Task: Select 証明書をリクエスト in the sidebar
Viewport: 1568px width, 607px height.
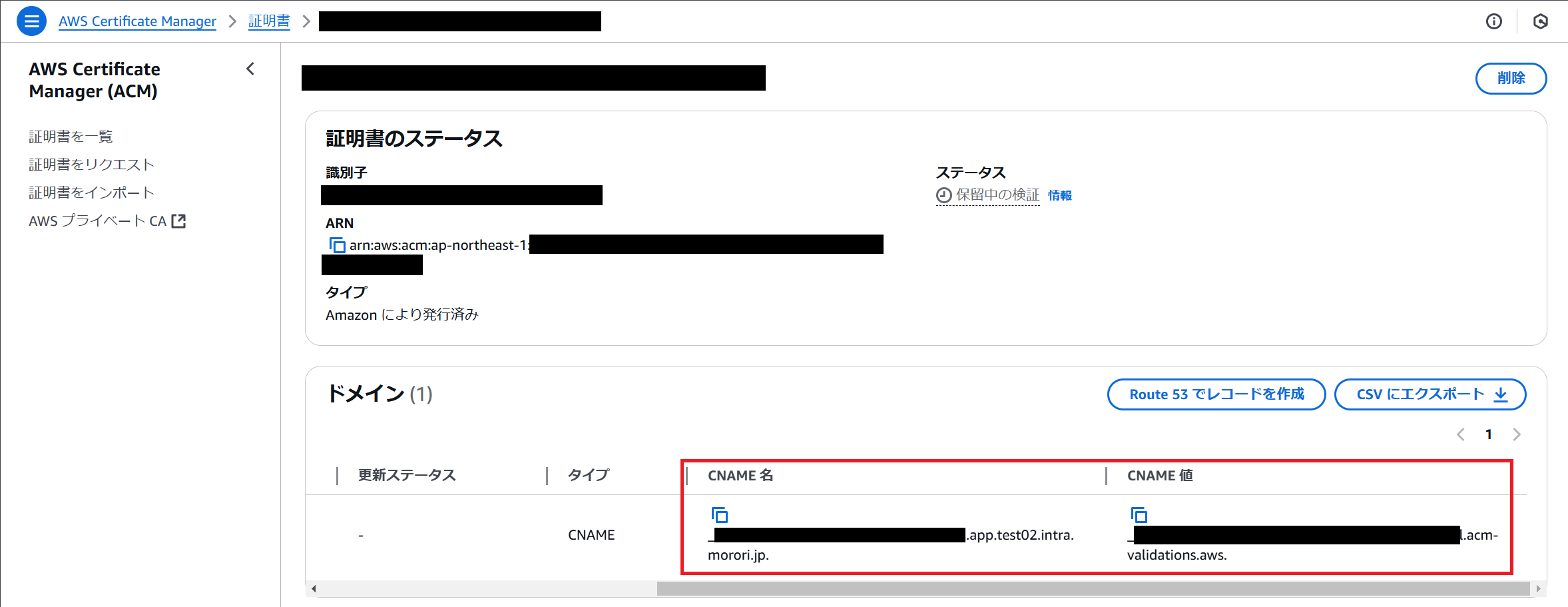Action: (x=91, y=164)
